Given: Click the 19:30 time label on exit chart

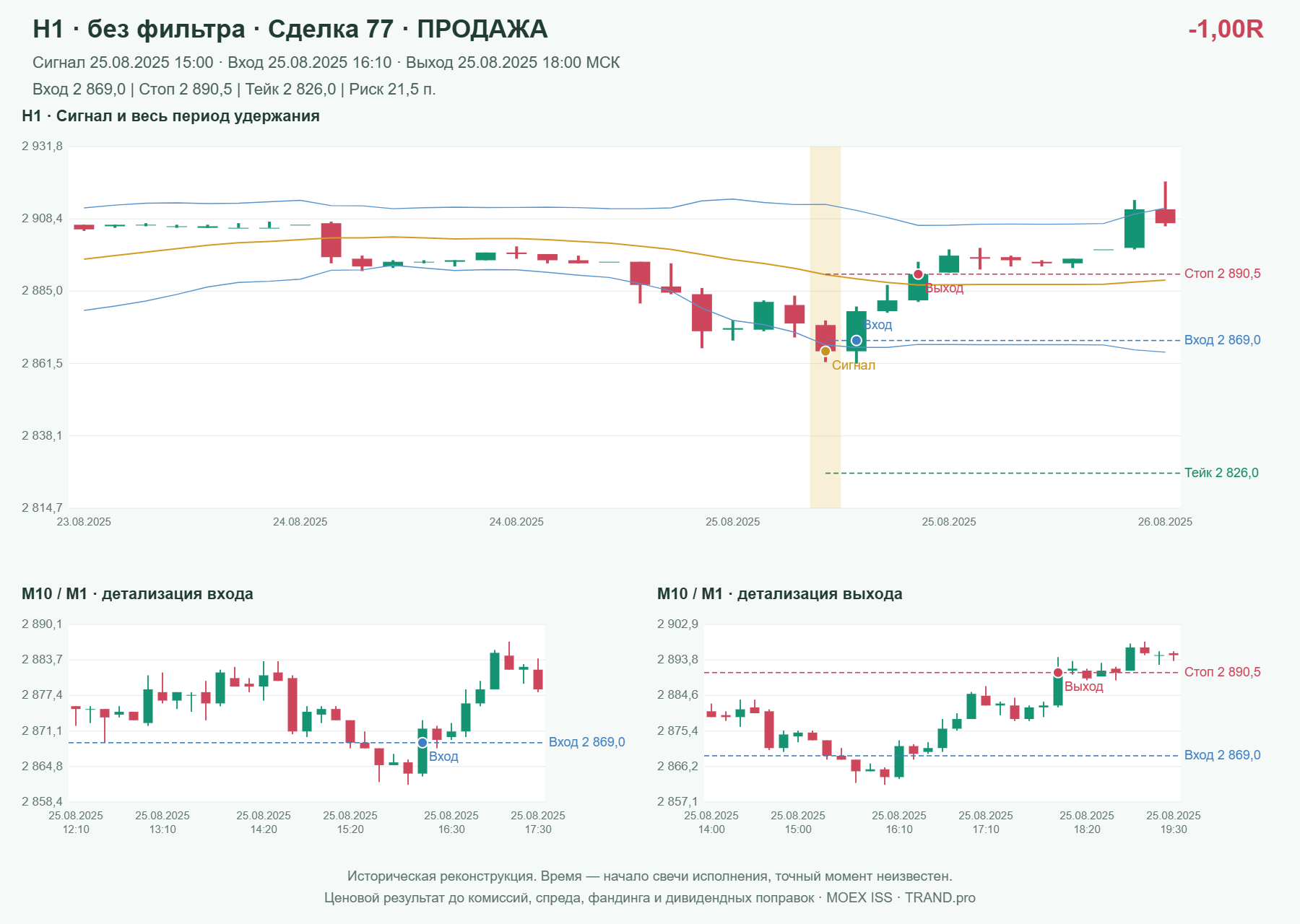Looking at the screenshot, I should point(1174,829).
